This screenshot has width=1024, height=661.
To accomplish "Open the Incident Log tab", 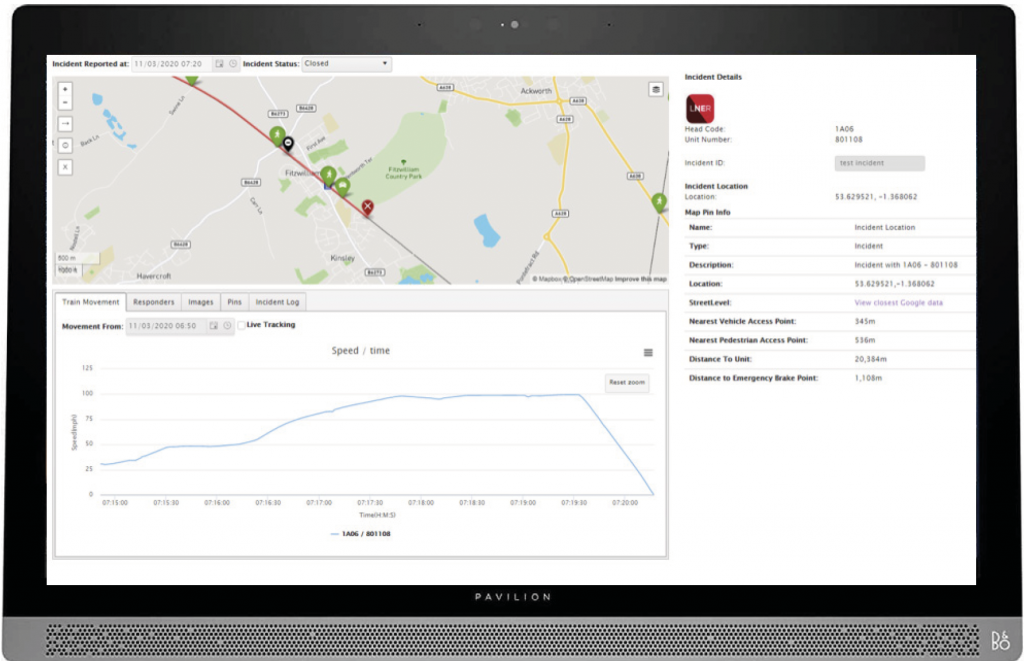I will pyautogui.click(x=277, y=302).
